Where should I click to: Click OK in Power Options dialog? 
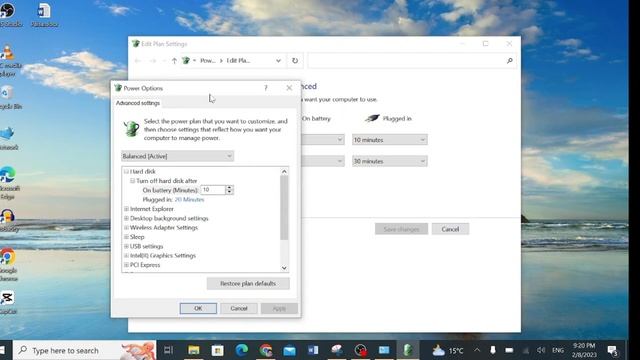click(198, 308)
